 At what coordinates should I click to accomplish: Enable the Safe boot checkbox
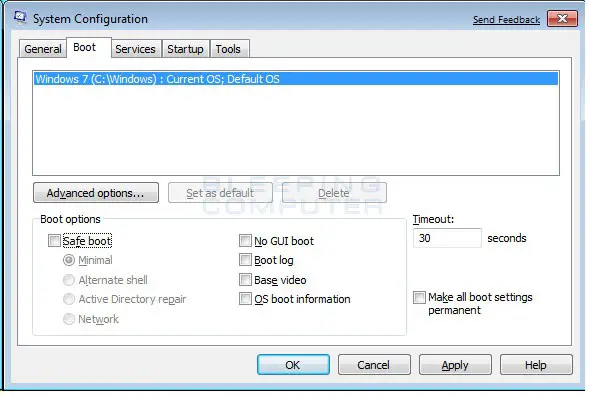click(54, 240)
